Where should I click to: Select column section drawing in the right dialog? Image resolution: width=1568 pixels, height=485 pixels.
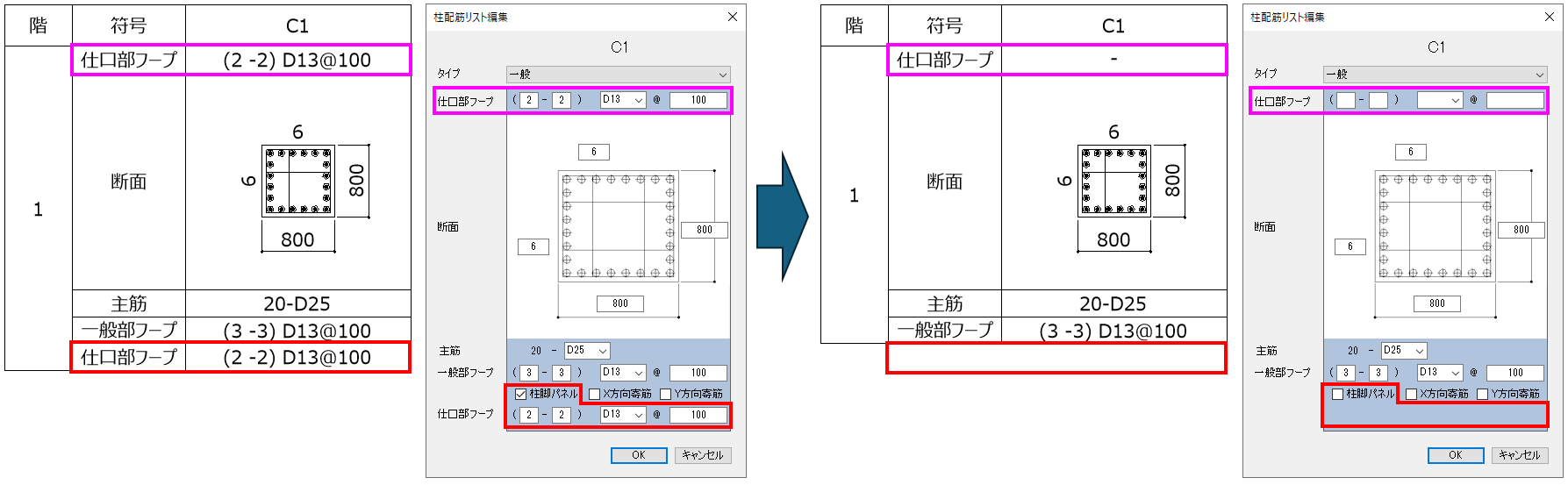point(1436,226)
